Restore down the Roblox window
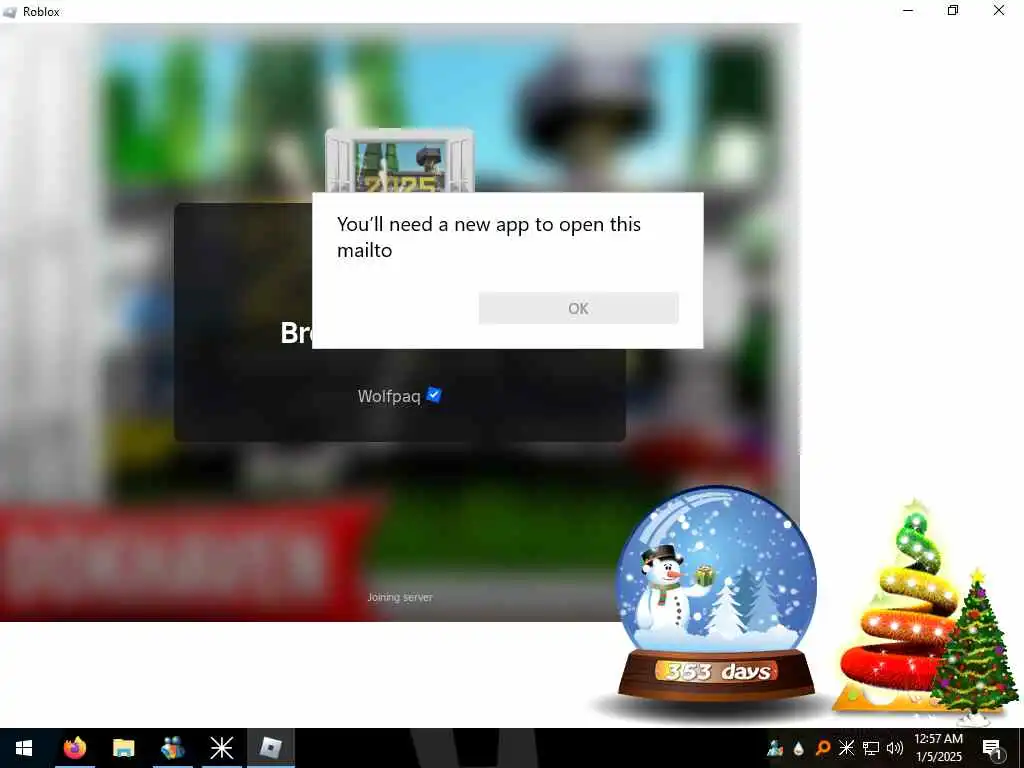This screenshot has height=768, width=1024. coord(953,10)
